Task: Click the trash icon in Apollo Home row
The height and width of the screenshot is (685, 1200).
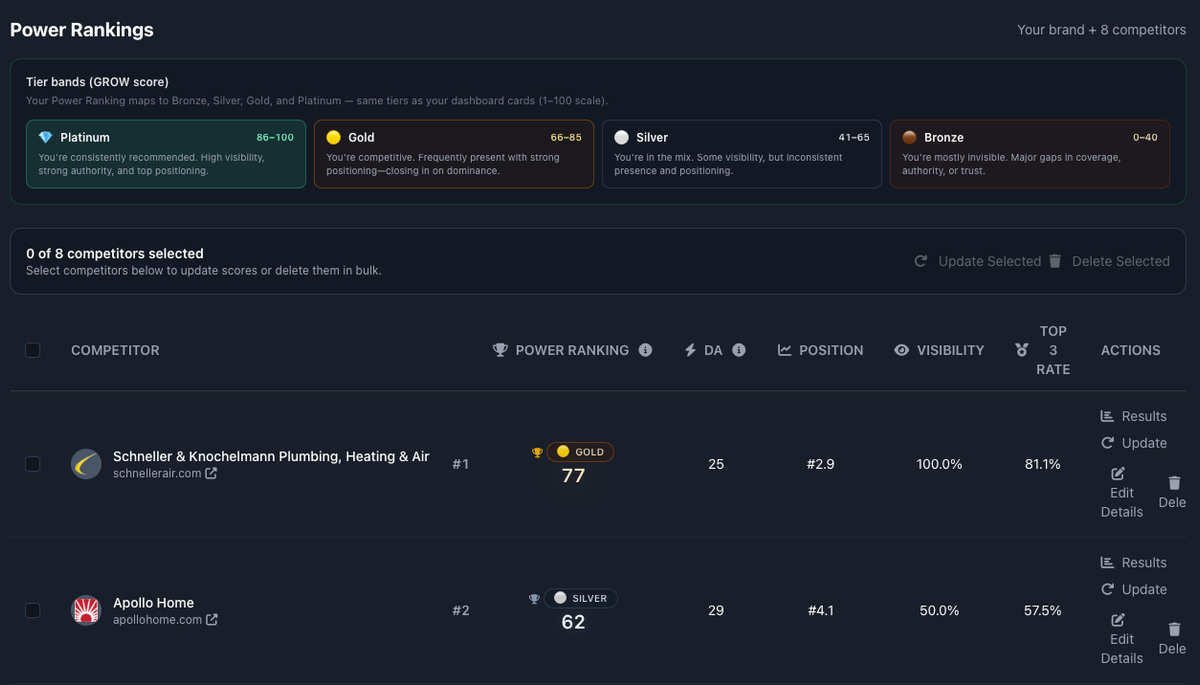Action: pos(1174,629)
